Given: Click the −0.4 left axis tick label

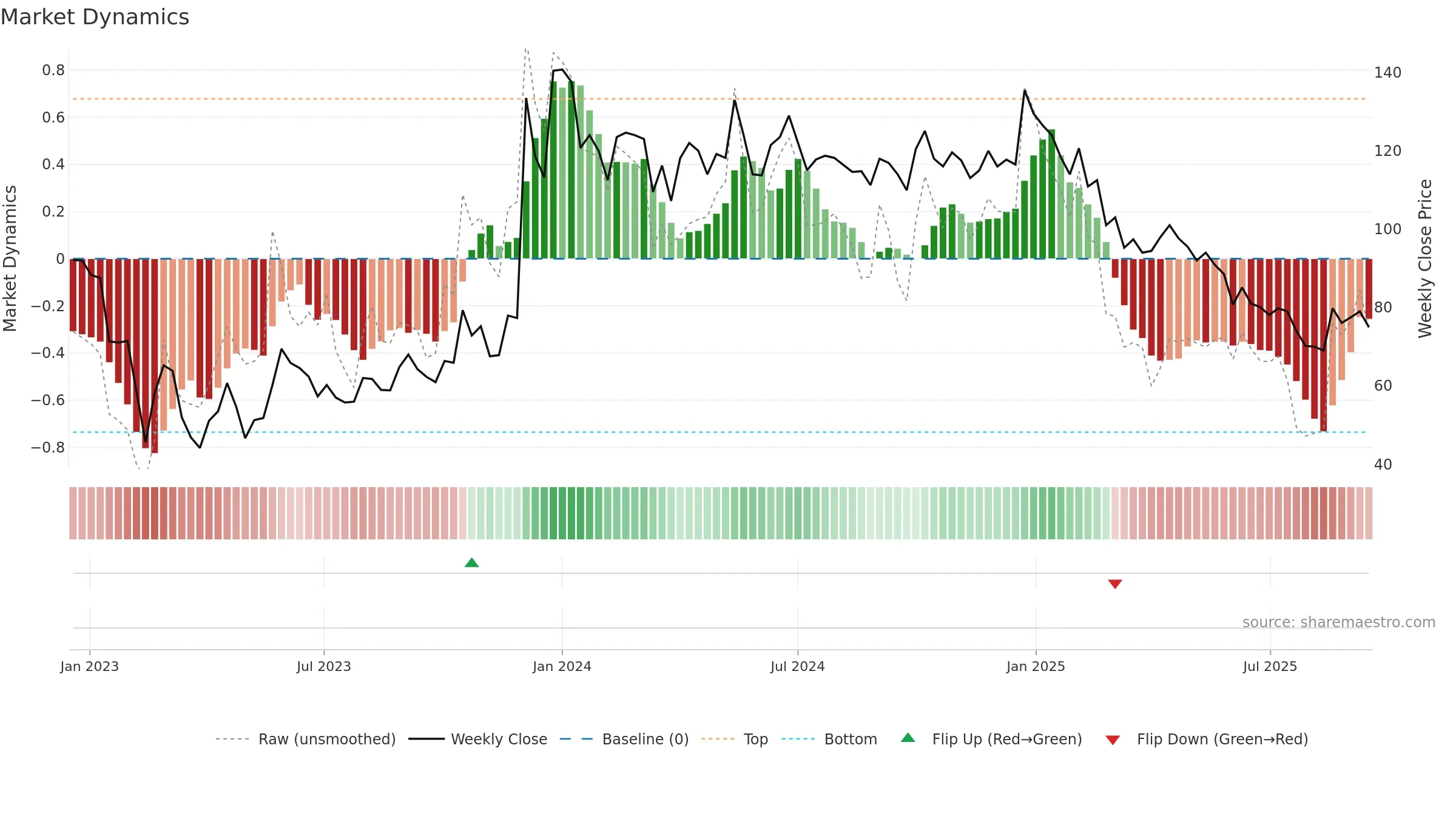Looking at the screenshot, I should pos(48,353).
